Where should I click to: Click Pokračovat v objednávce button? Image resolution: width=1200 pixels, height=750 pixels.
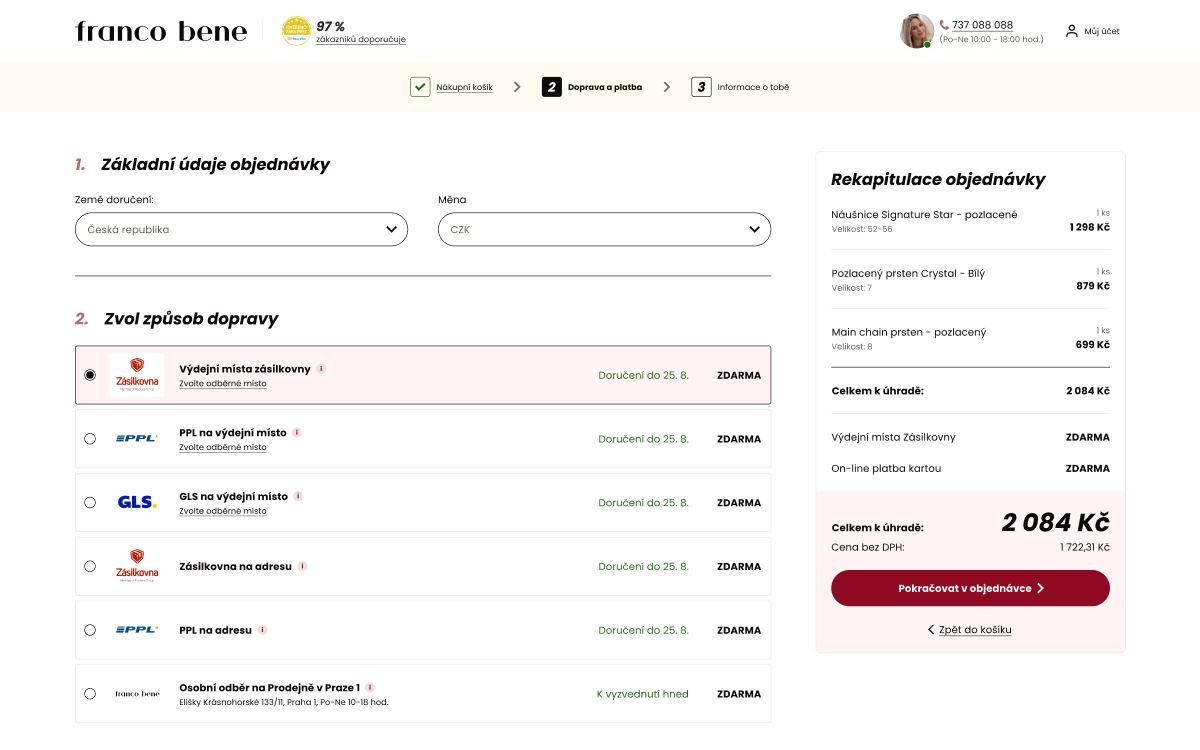pyautogui.click(x=970, y=588)
